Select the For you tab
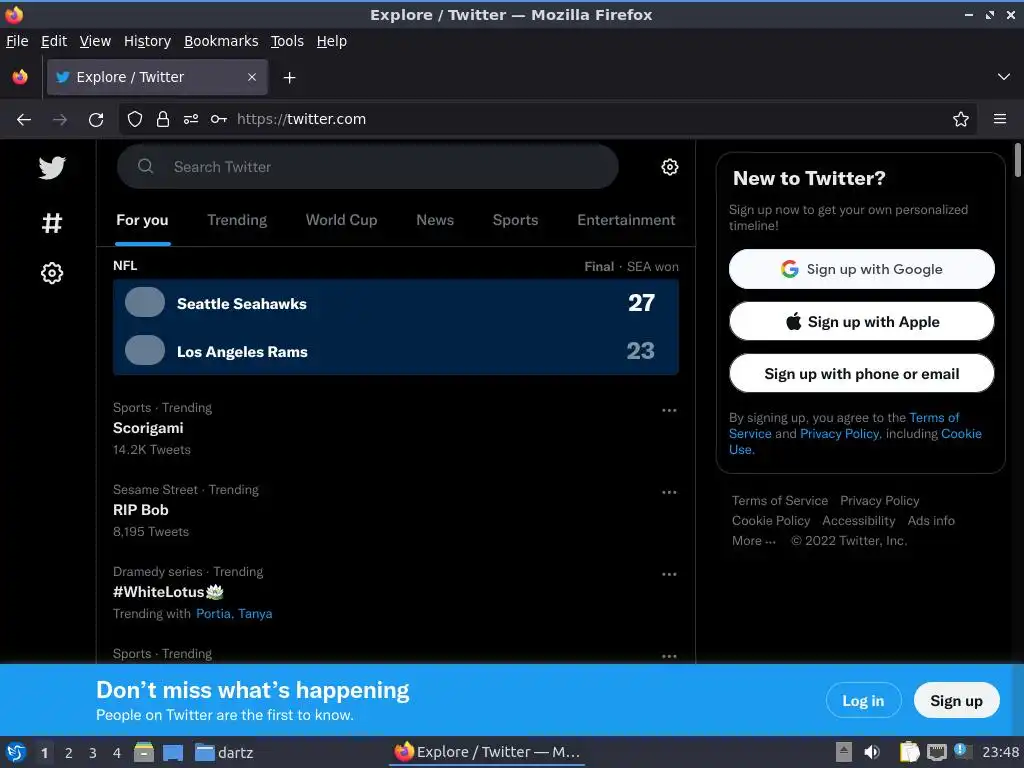Viewport: 1024px width, 768px height. [142, 220]
